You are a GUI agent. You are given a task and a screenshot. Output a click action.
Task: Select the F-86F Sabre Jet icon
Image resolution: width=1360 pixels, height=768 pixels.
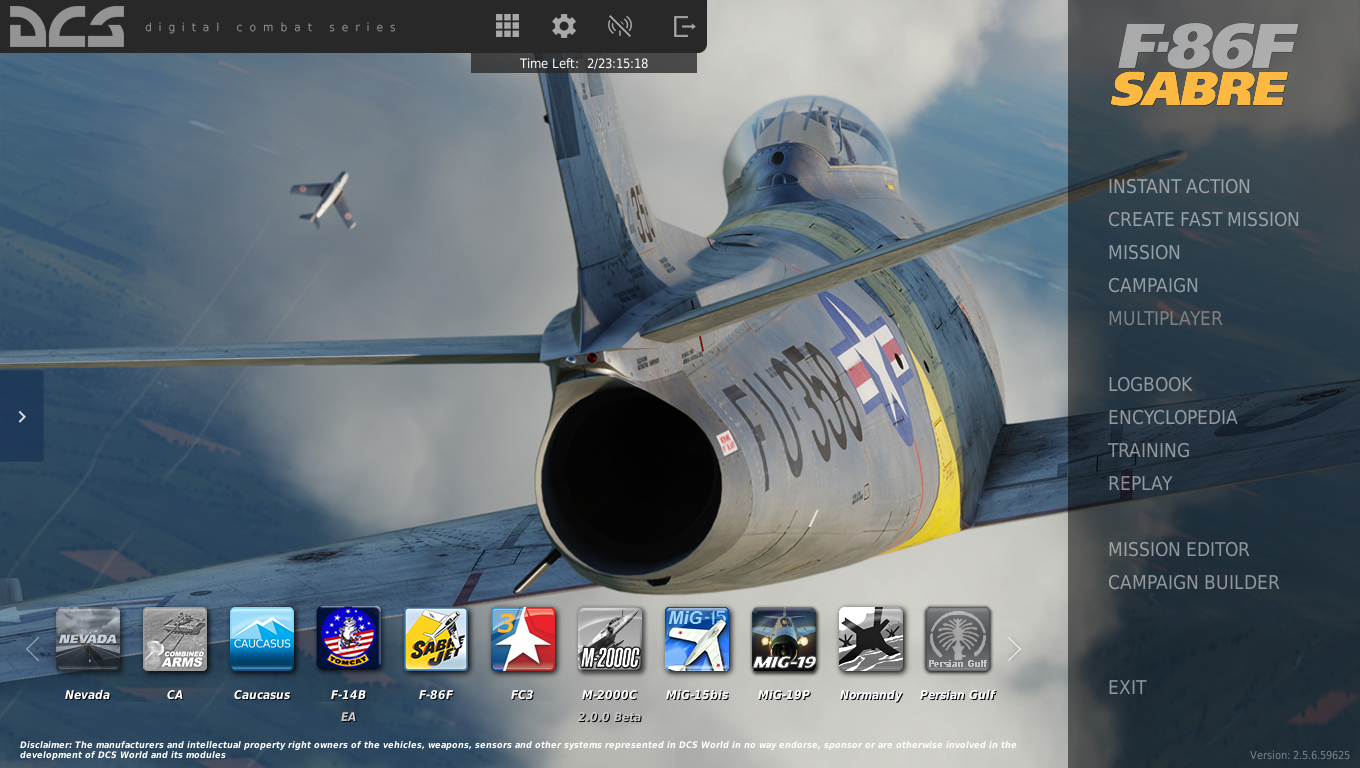pyautogui.click(x=436, y=639)
